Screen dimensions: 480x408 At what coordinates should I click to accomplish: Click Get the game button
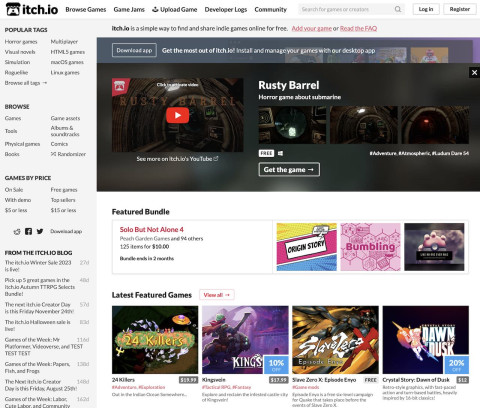coord(289,169)
